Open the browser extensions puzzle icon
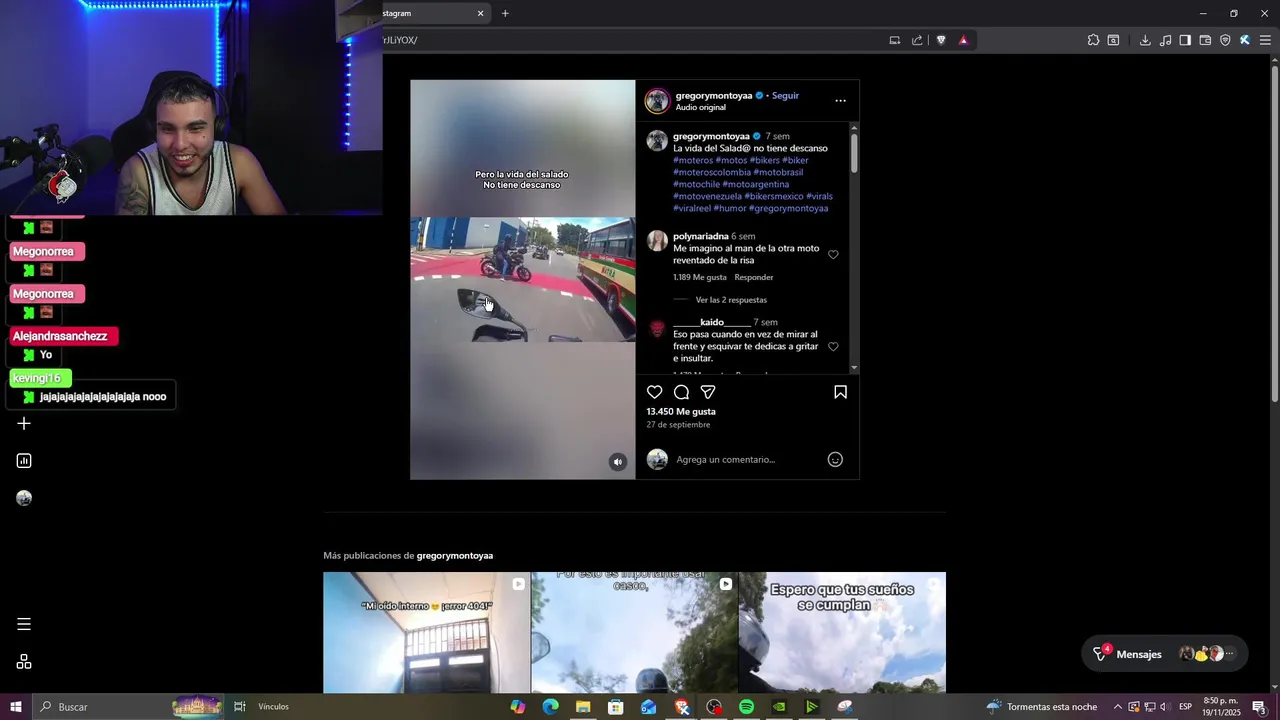 click(1093, 40)
